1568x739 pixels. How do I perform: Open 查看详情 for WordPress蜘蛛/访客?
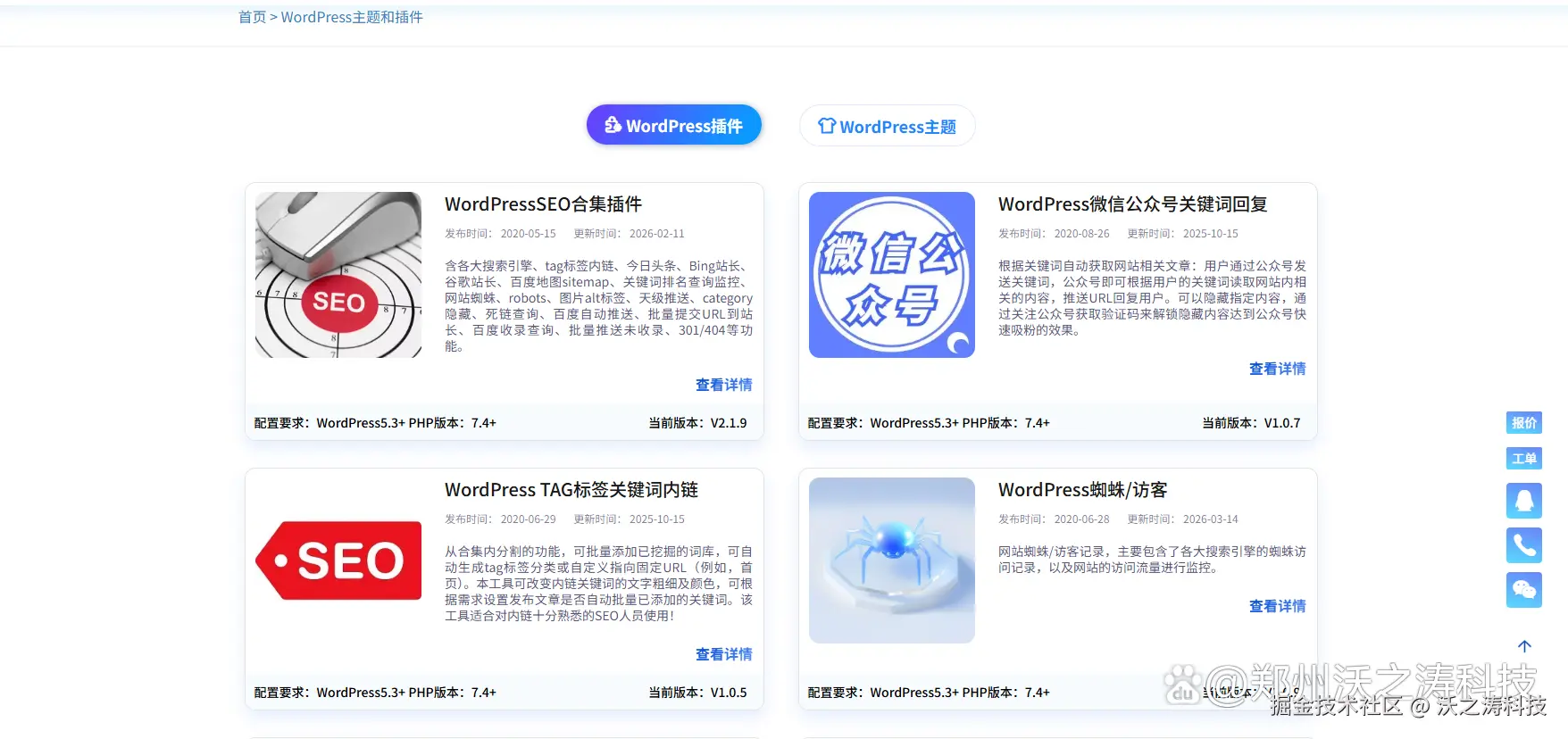[x=1278, y=606]
